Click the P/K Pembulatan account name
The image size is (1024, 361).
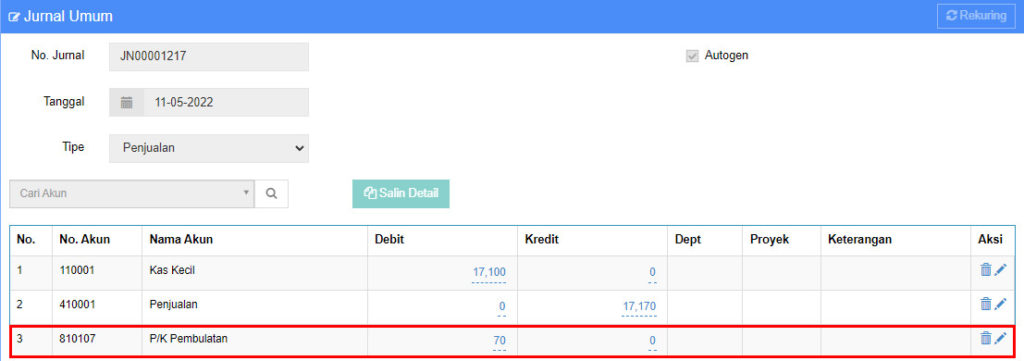click(188, 338)
